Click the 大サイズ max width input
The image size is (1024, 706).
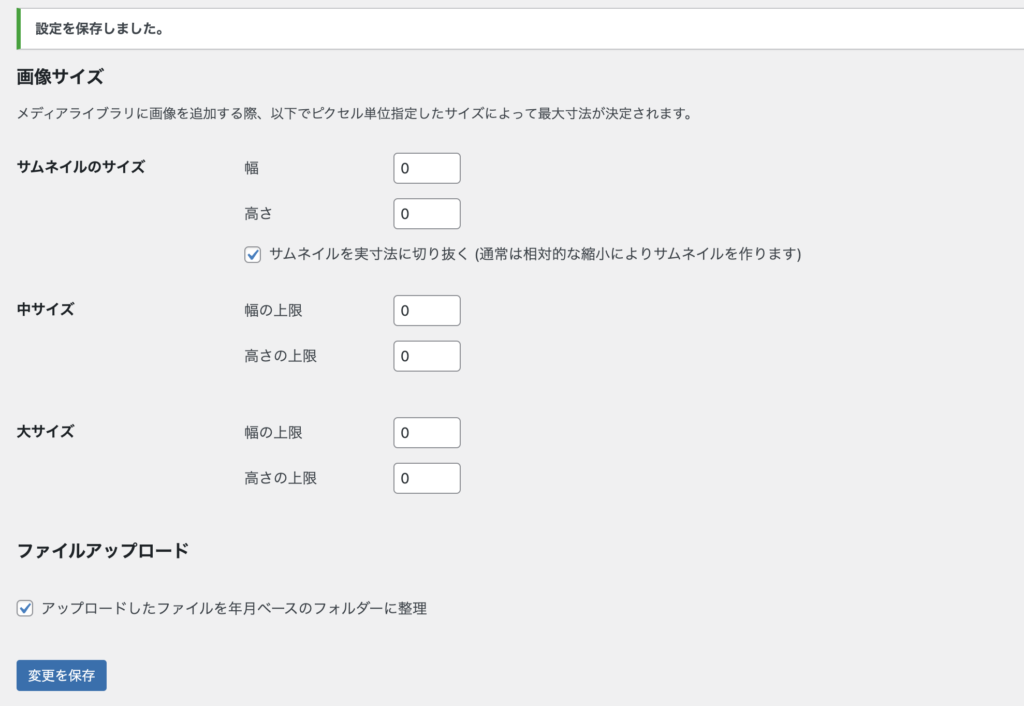tap(427, 433)
